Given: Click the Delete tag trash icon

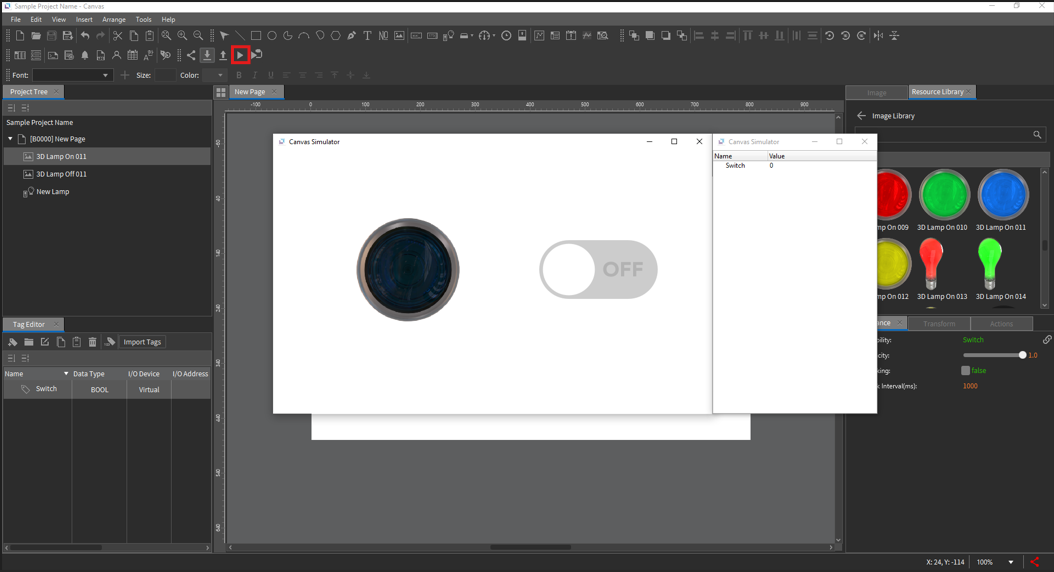Looking at the screenshot, I should pyautogui.click(x=92, y=342).
